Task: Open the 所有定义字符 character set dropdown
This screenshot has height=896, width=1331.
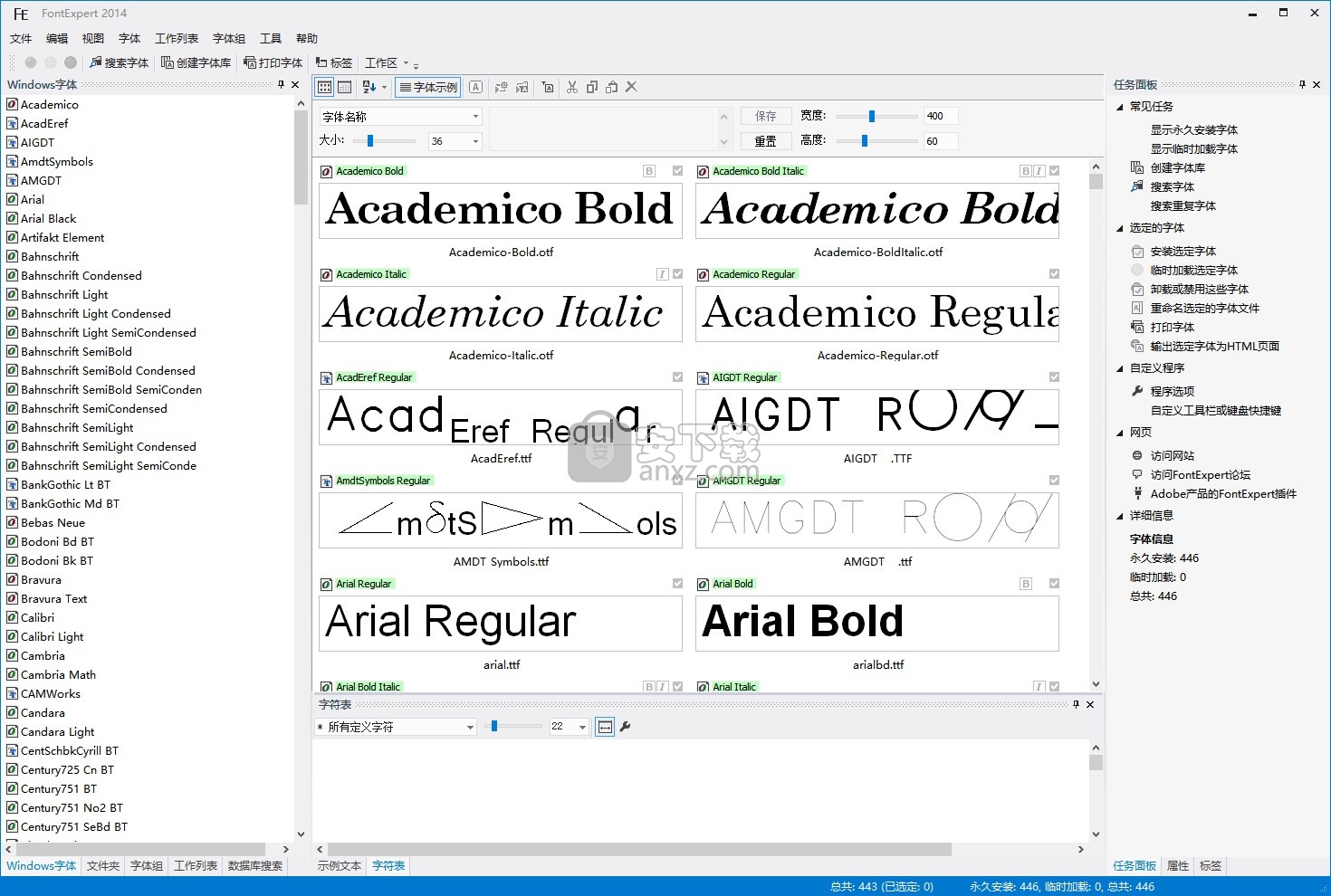Action: click(x=396, y=727)
